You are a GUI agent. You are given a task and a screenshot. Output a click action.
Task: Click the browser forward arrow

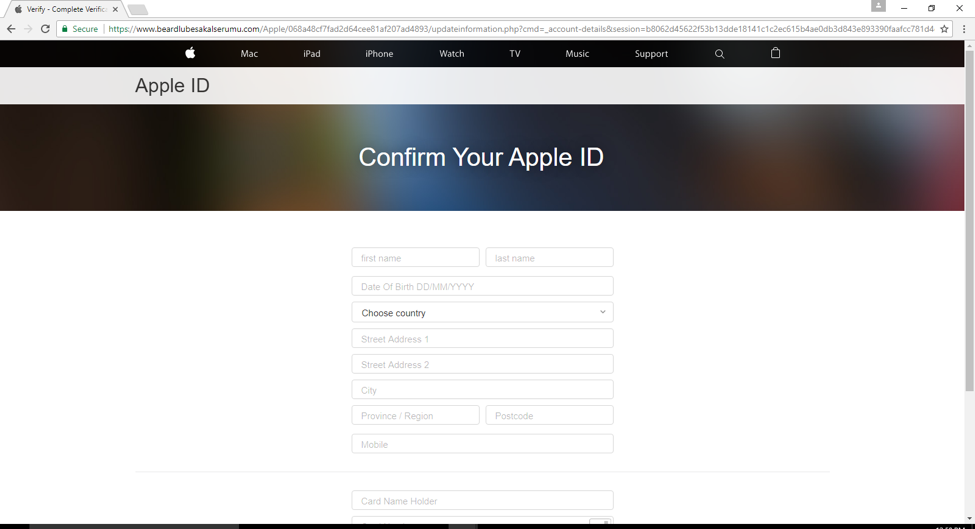(x=28, y=29)
